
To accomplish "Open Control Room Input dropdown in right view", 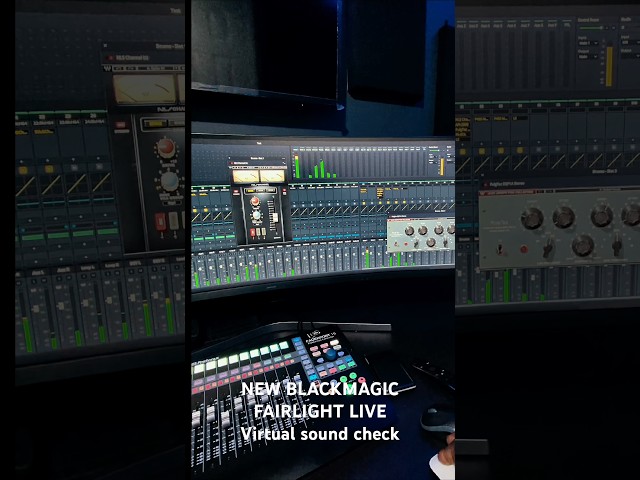I will pyautogui.click(x=588, y=43).
